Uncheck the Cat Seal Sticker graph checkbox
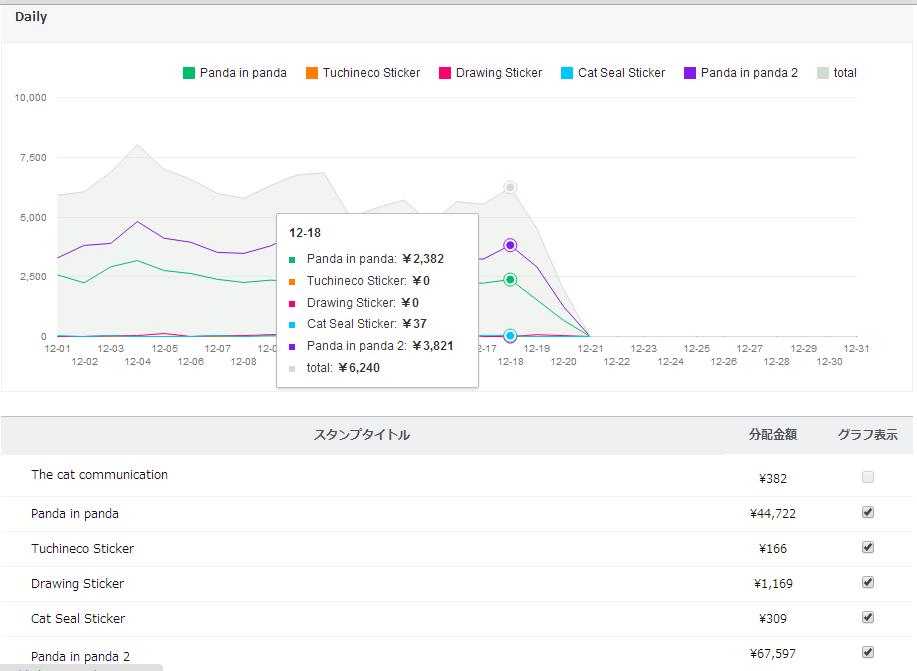 (x=868, y=618)
